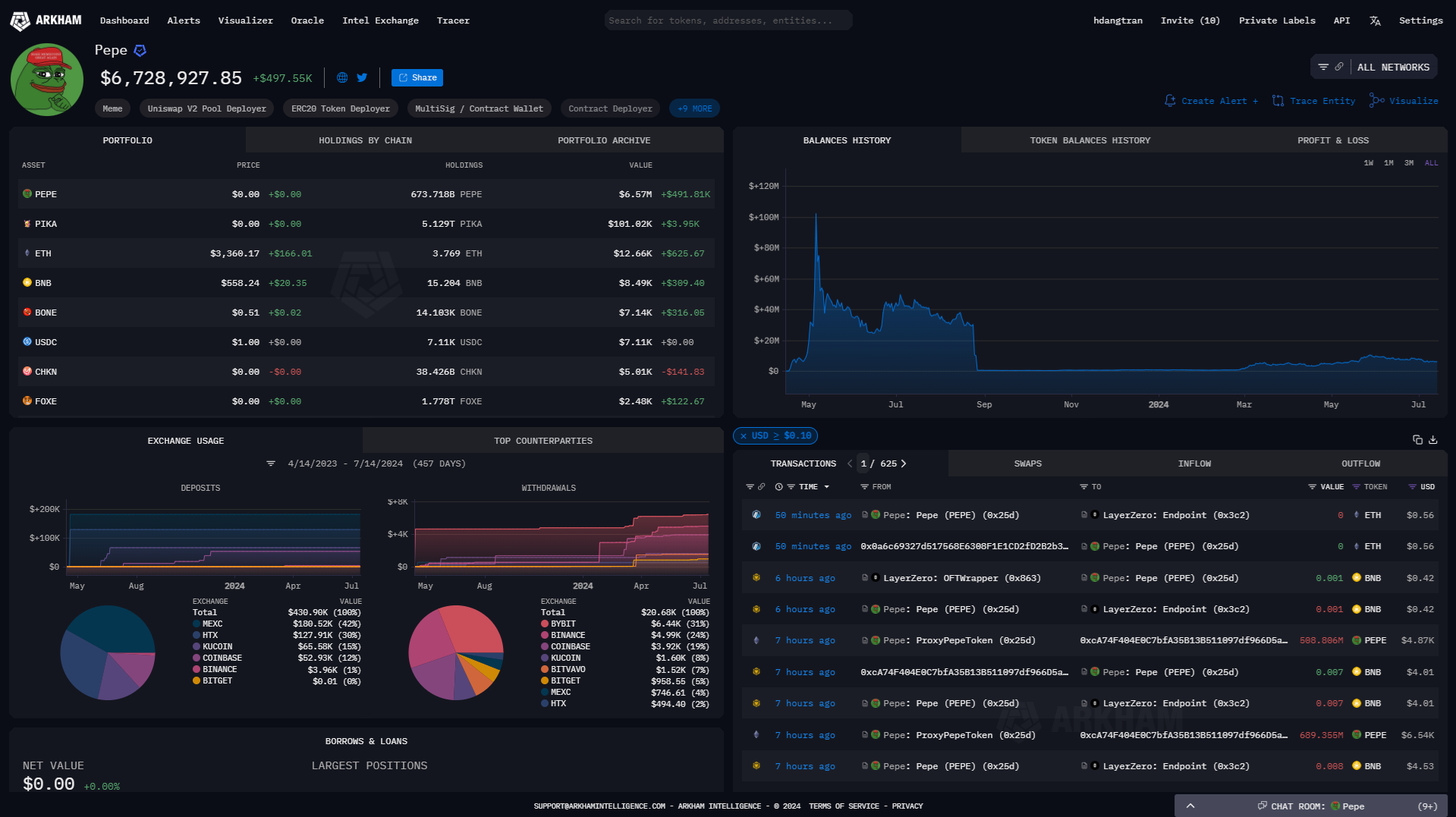Open the Outflow tab
This screenshot has width=1456, height=817.
point(1360,463)
